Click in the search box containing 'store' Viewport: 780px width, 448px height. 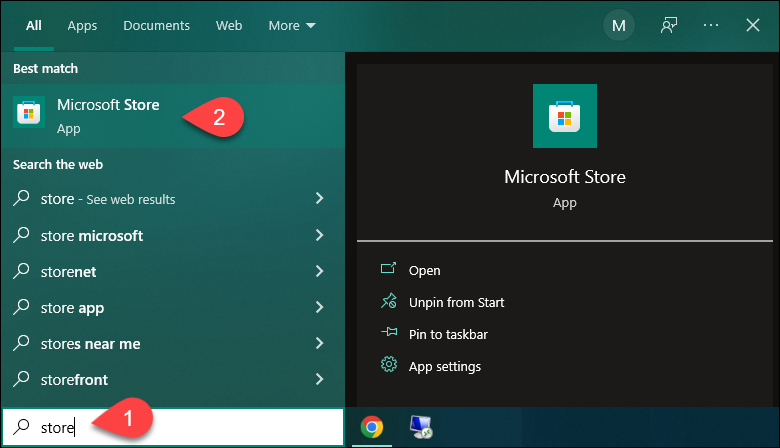tap(173, 427)
